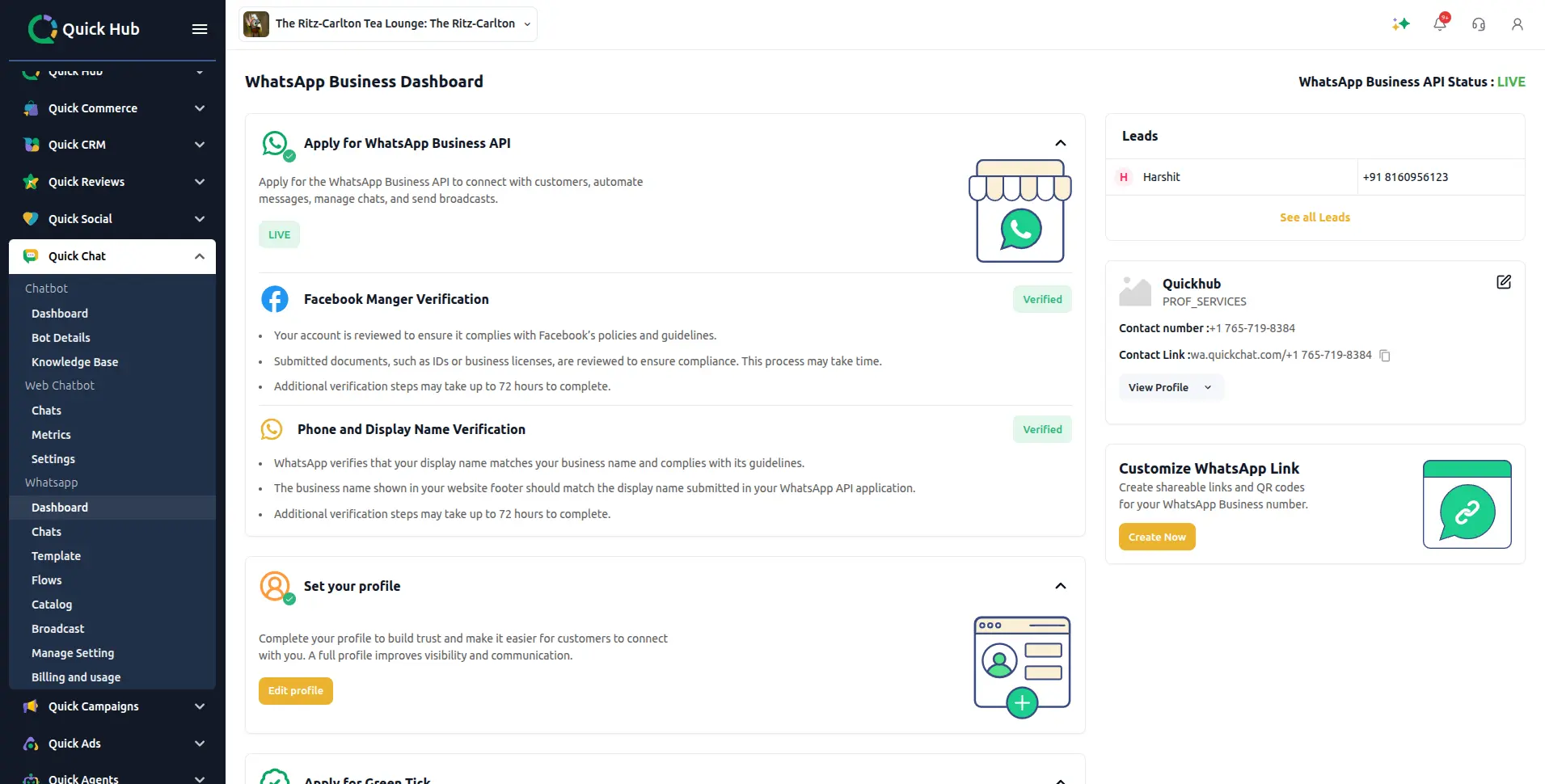Click the wa.quickchat.com contact link text
1545x784 pixels.
1281,355
